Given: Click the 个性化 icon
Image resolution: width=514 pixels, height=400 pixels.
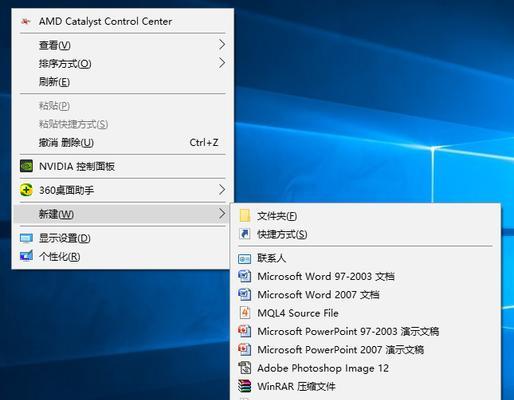Looking at the screenshot, I should 26,256.
